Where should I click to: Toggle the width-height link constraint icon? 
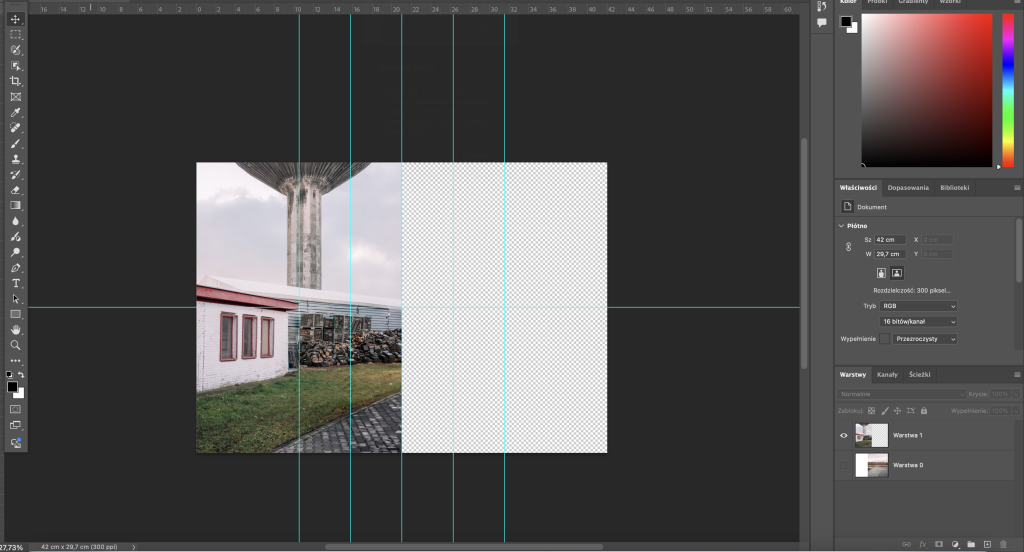(x=849, y=247)
